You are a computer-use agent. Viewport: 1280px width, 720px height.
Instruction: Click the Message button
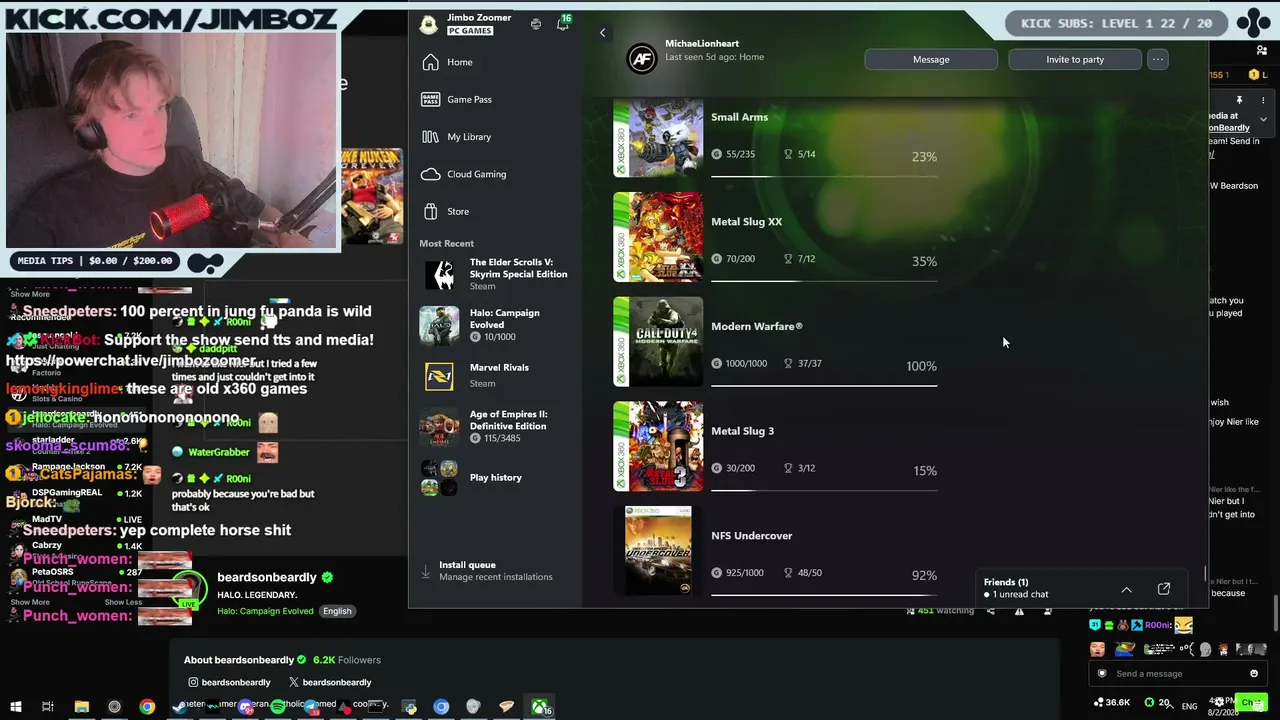click(931, 59)
